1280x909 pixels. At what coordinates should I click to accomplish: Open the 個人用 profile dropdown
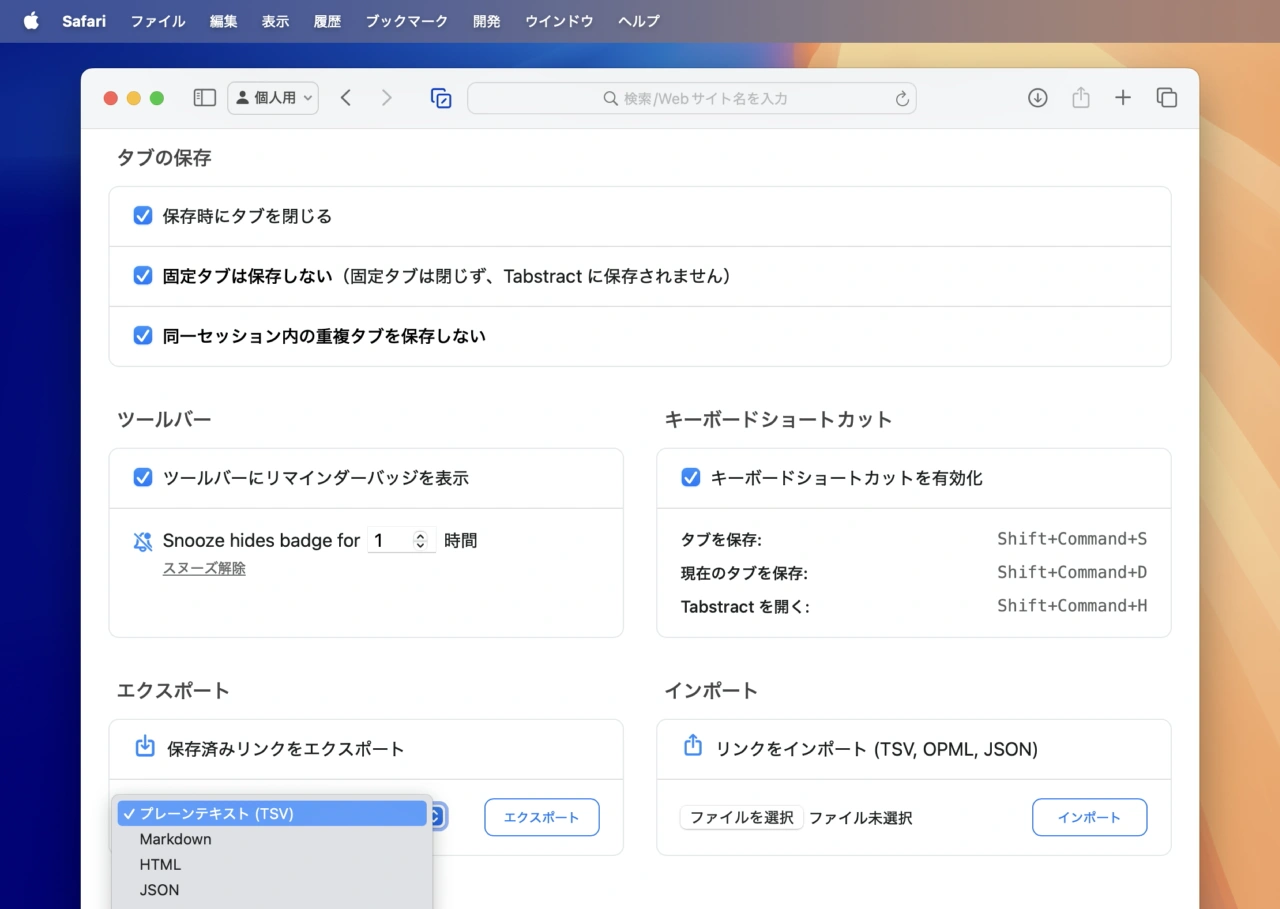tap(273, 98)
